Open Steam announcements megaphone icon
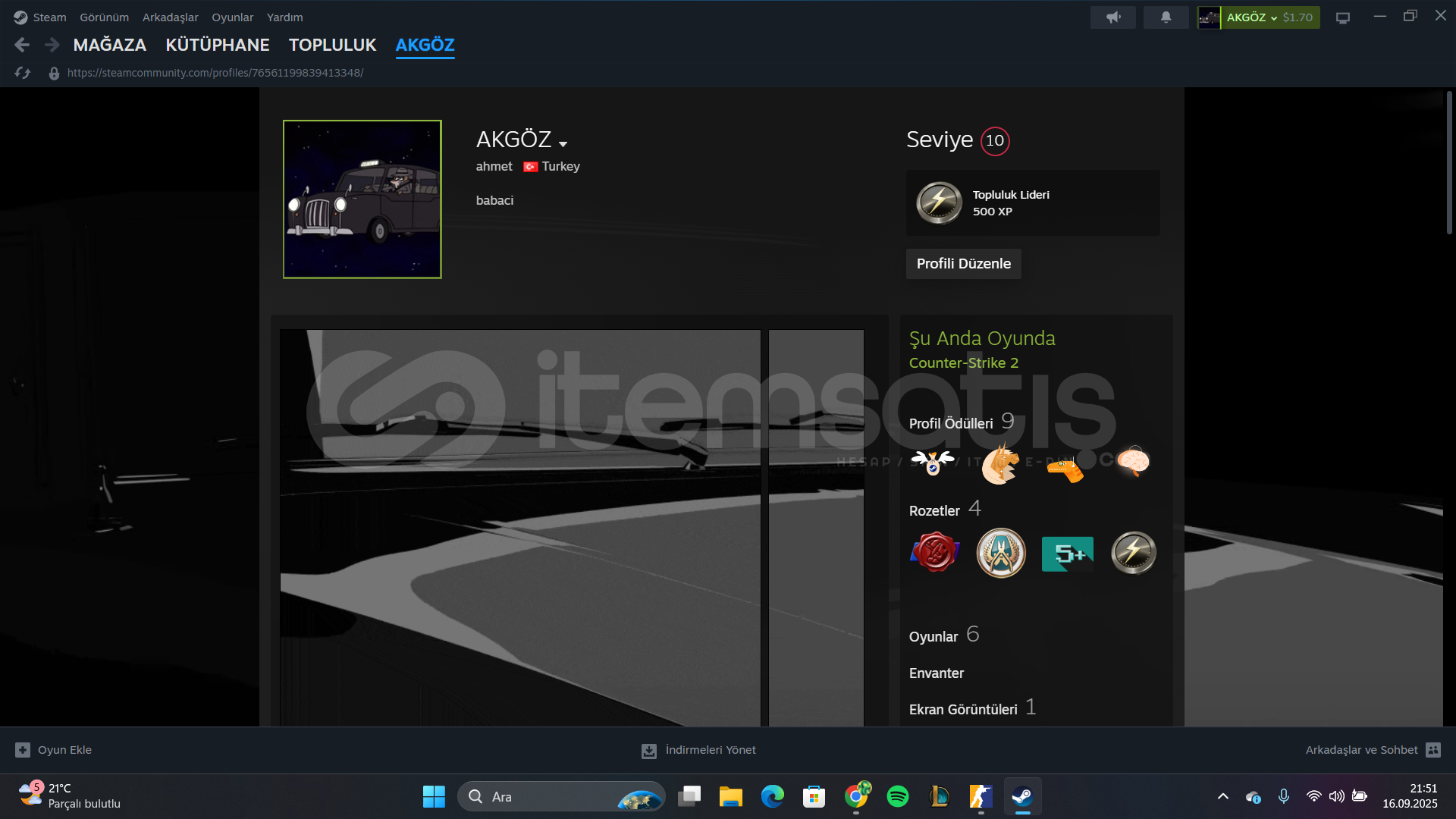Image resolution: width=1456 pixels, height=819 pixels. click(1112, 17)
